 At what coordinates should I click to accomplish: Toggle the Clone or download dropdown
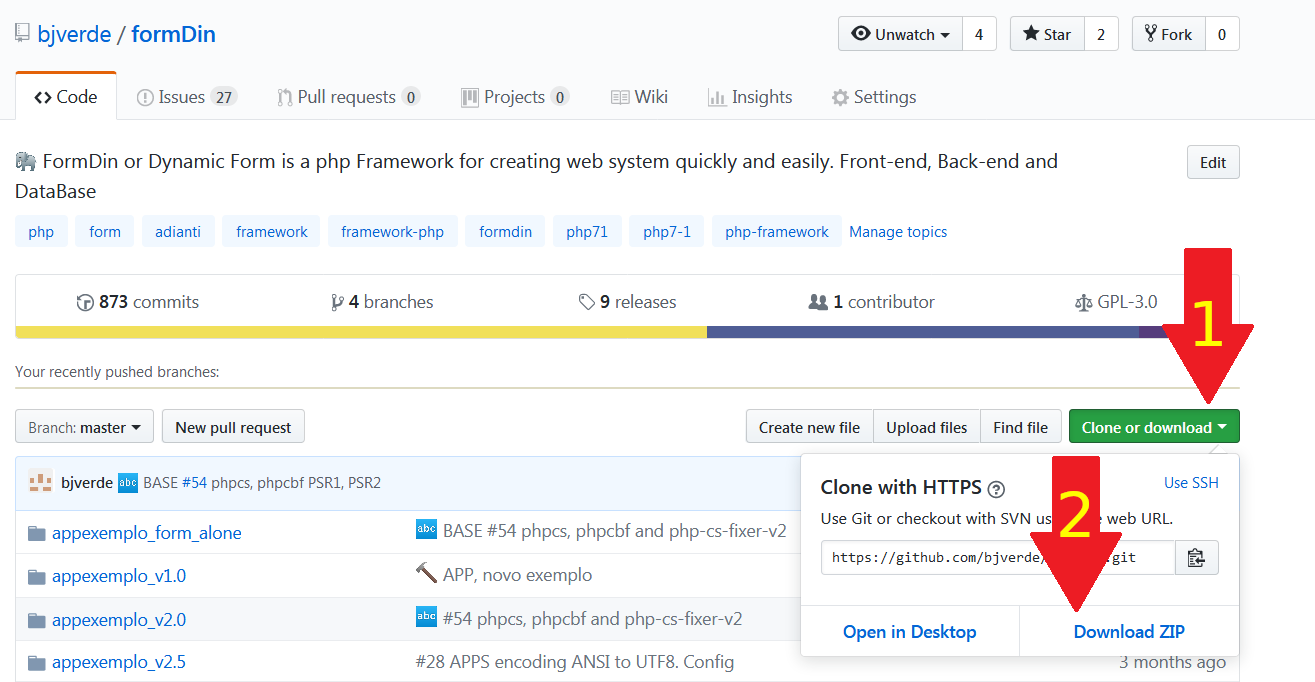point(1154,427)
